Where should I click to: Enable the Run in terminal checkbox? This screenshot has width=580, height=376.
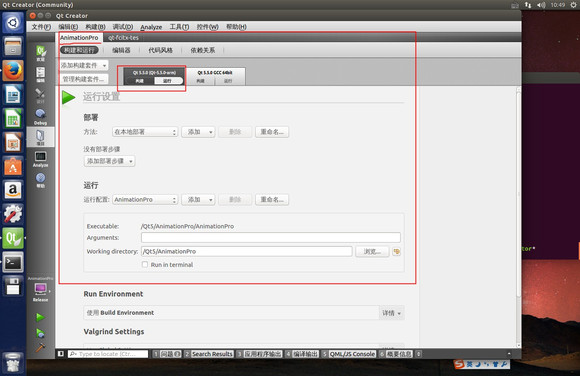[145, 264]
